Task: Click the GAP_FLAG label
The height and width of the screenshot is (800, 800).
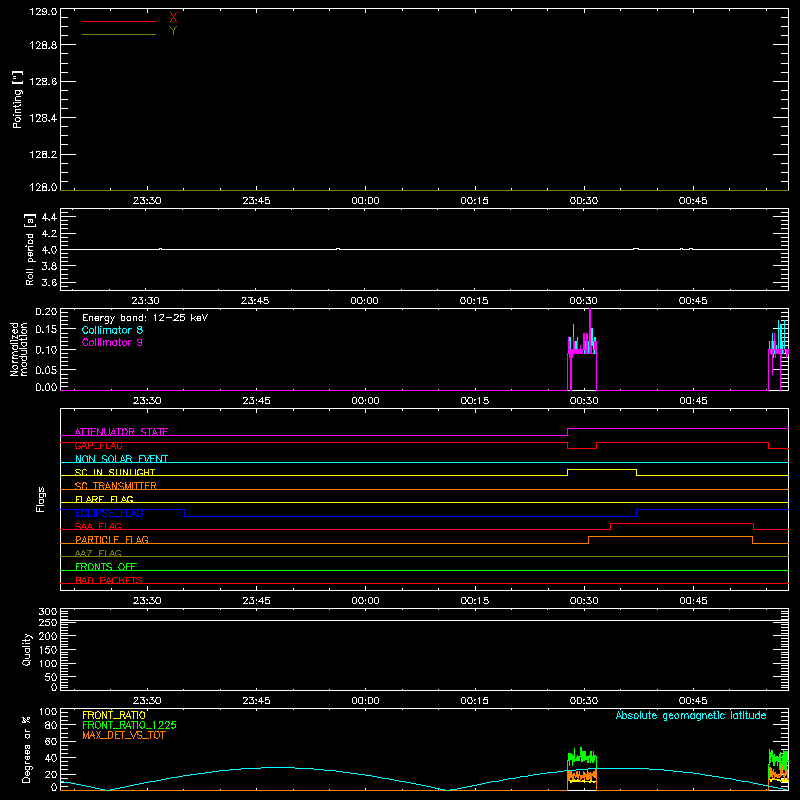Action: (98, 445)
